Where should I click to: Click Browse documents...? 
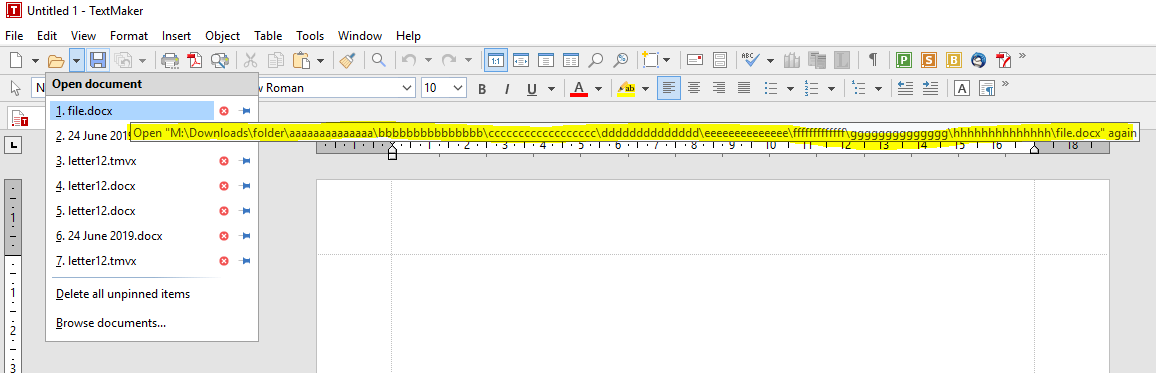[111, 323]
